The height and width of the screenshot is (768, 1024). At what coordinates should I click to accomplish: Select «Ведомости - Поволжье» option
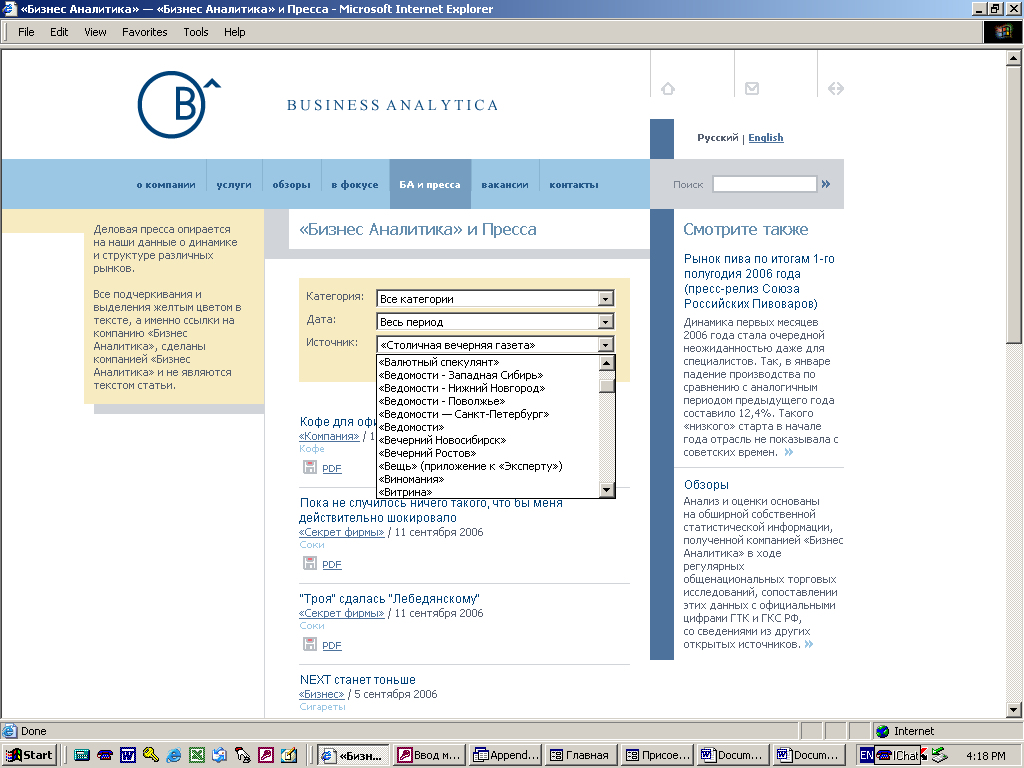(488, 401)
